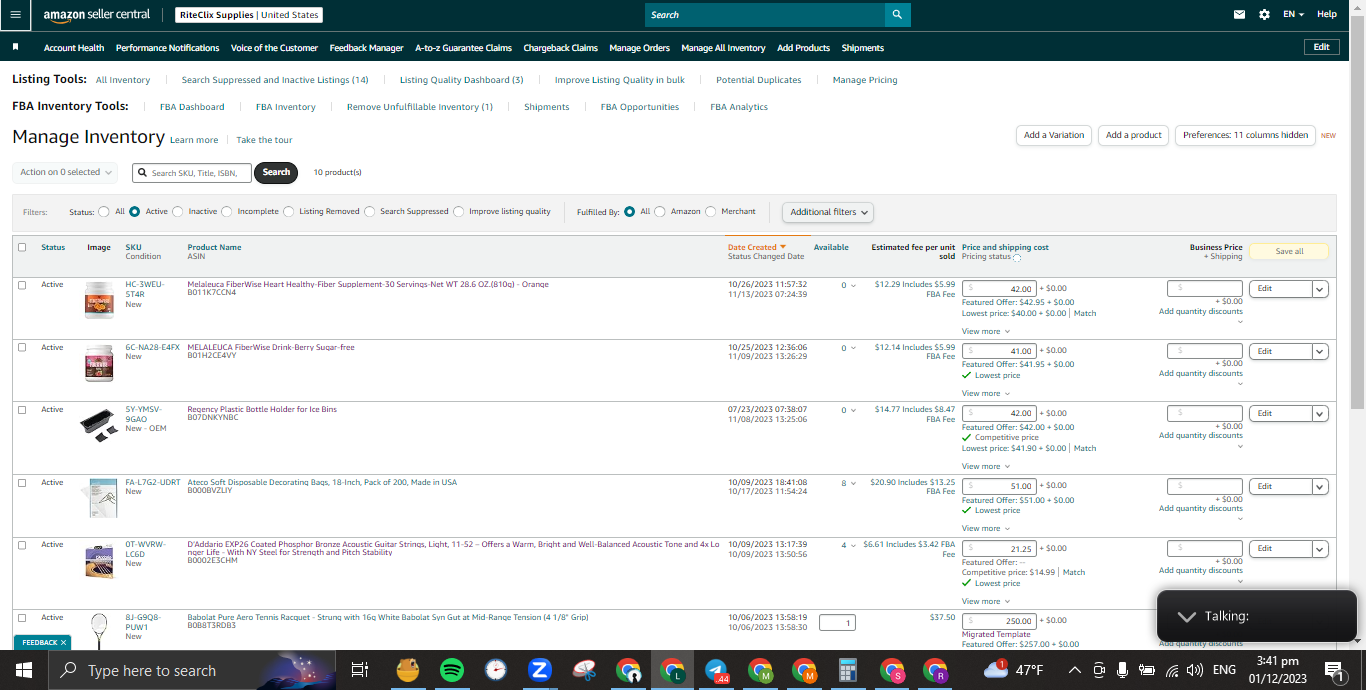Image resolution: width=1366 pixels, height=690 pixels.
Task: Tick the select-all checkbox in table header
Action: [x=22, y=247]
